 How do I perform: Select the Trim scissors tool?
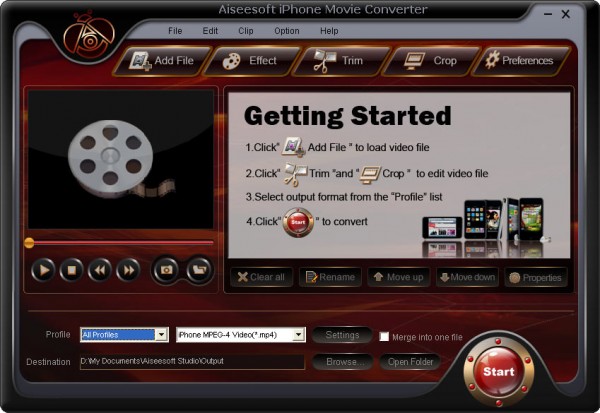click(341, 60)
